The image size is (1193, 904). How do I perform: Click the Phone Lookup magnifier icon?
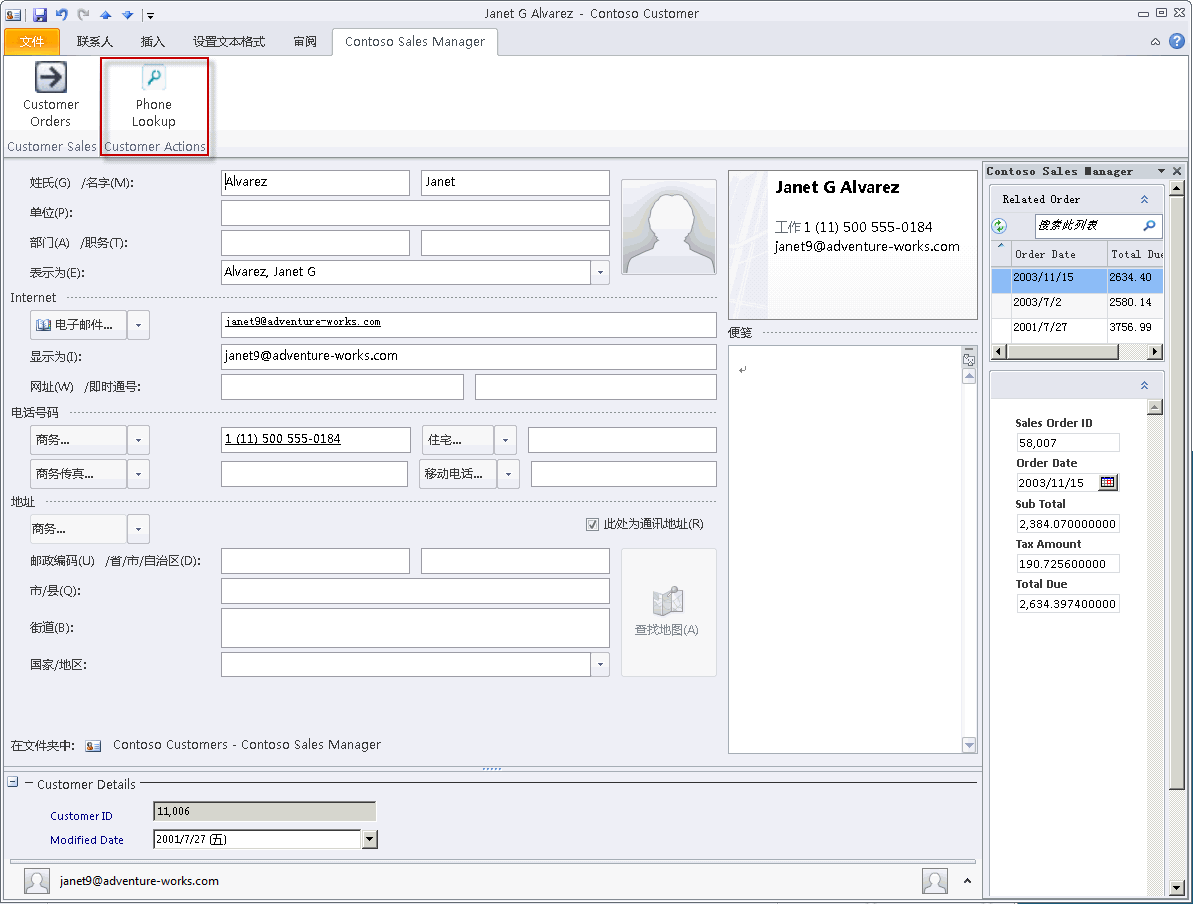[x=153, y=78]
